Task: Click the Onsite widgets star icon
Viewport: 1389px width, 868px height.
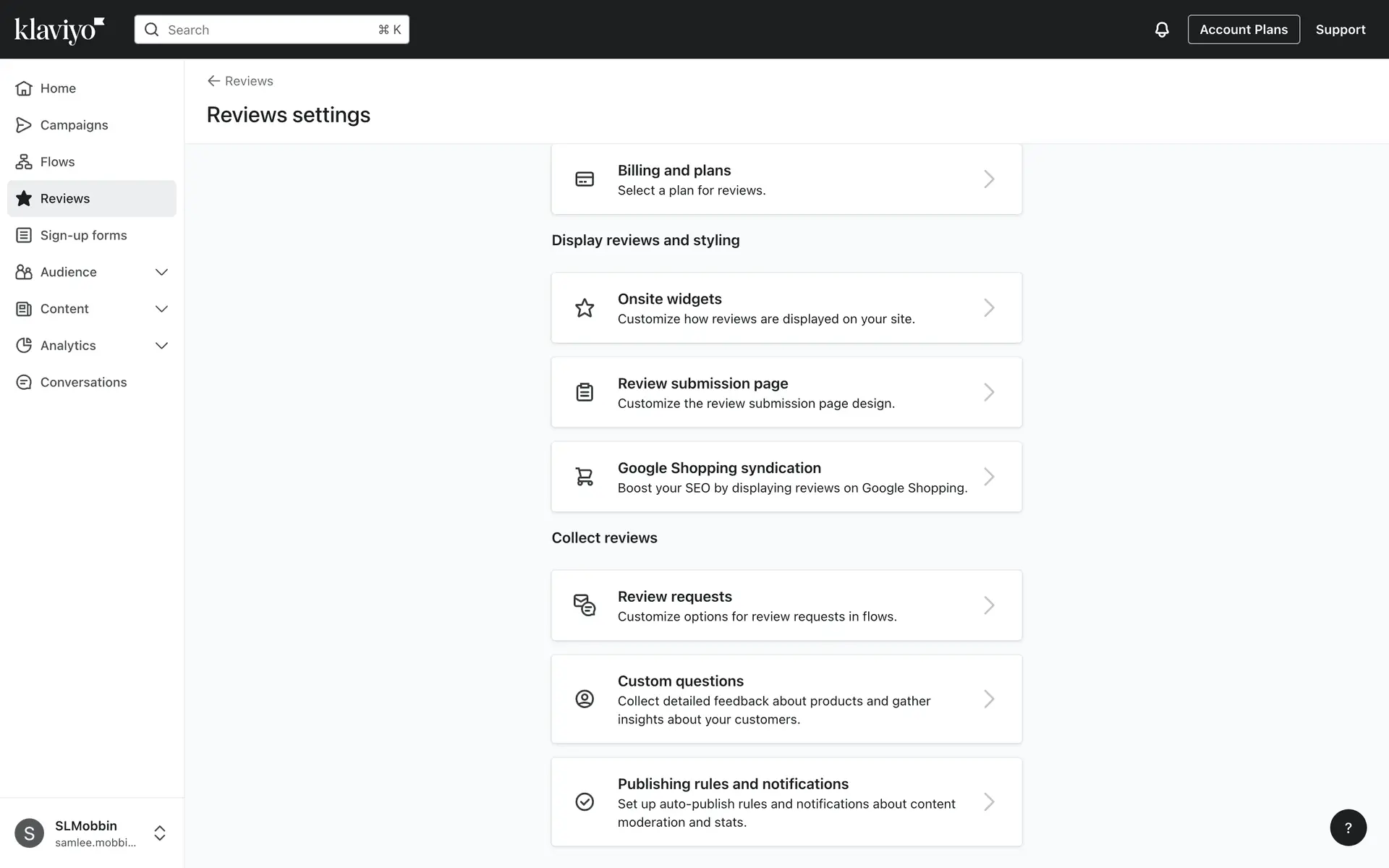Action: point(585,308)
